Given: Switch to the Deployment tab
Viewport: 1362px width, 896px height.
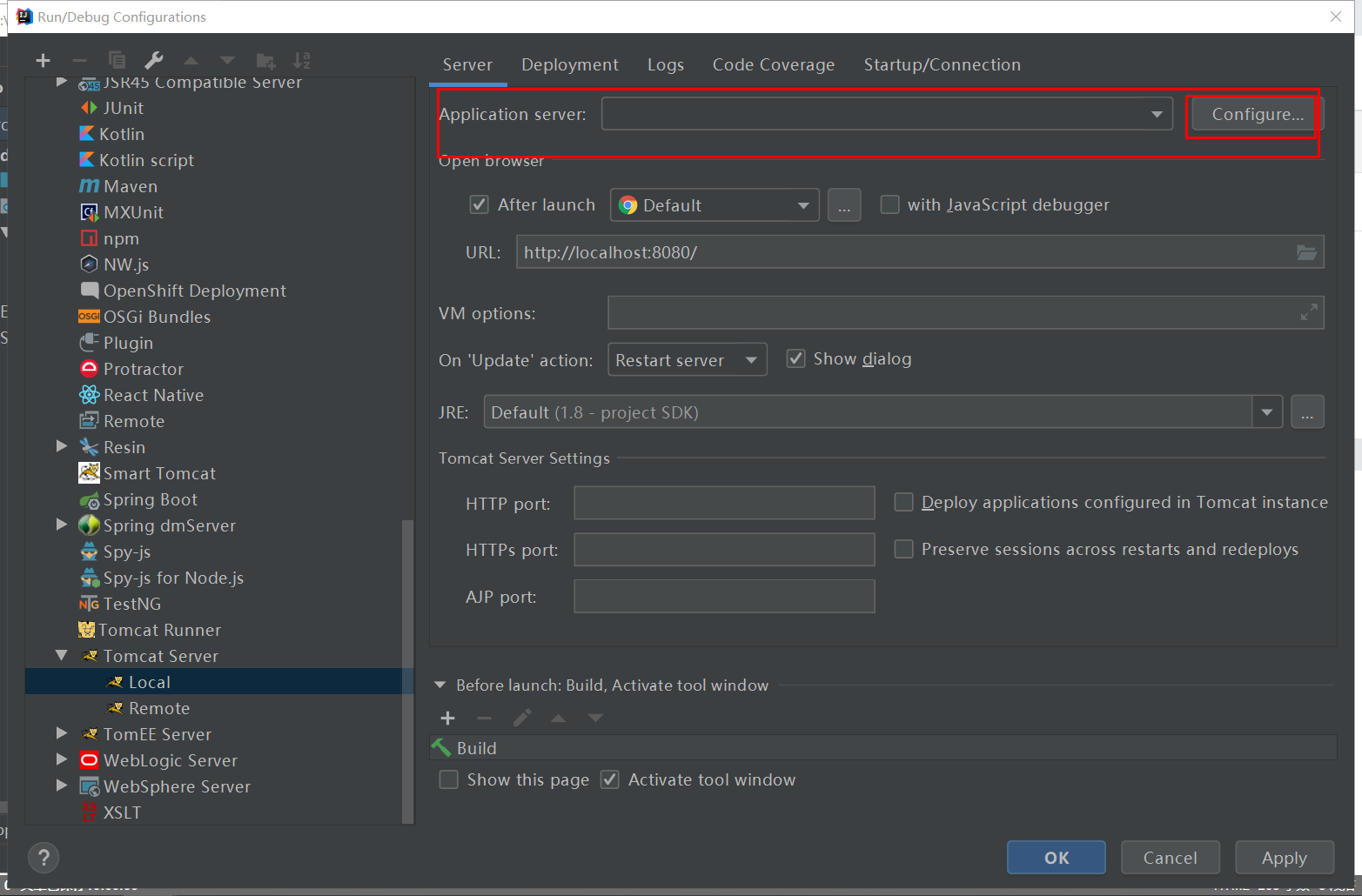Looking at the screenshot, I should pos(570,64).
